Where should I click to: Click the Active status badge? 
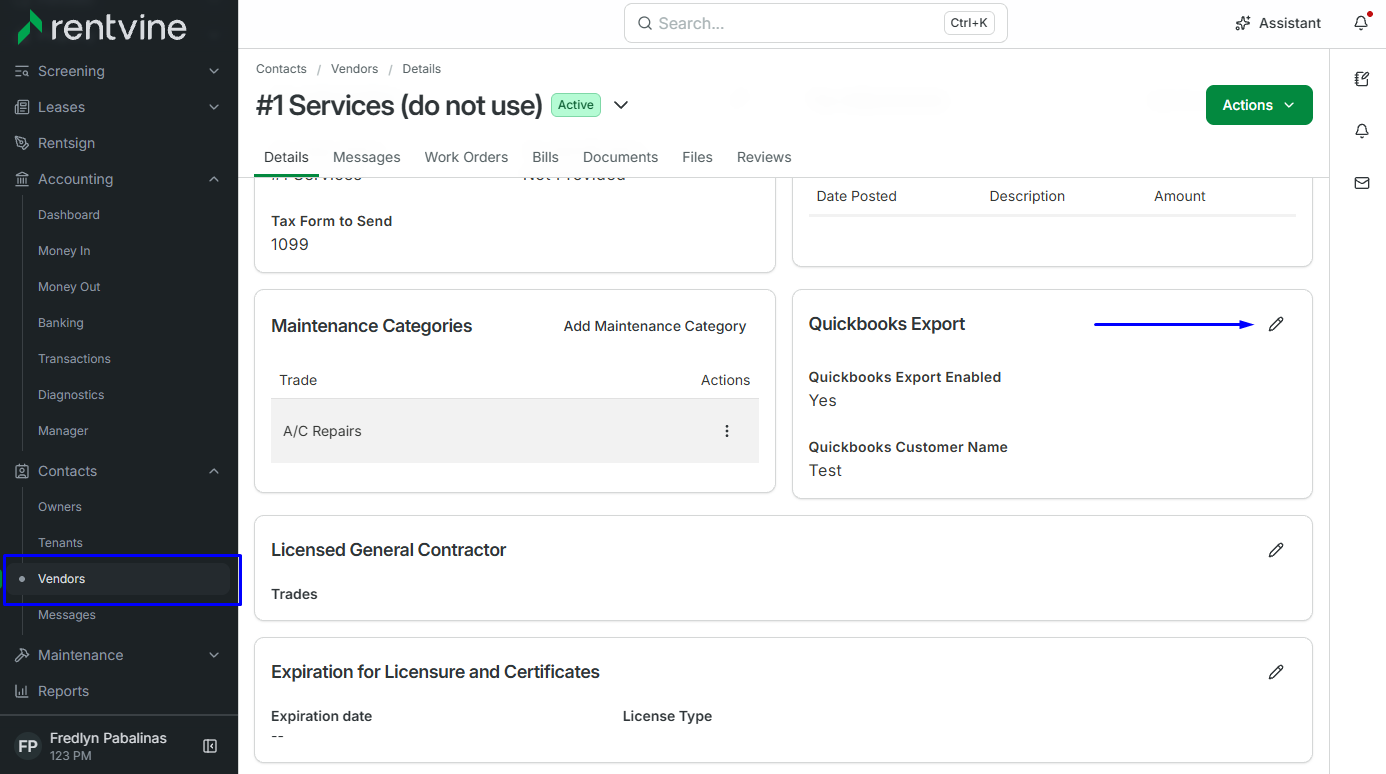click(576, 105)
